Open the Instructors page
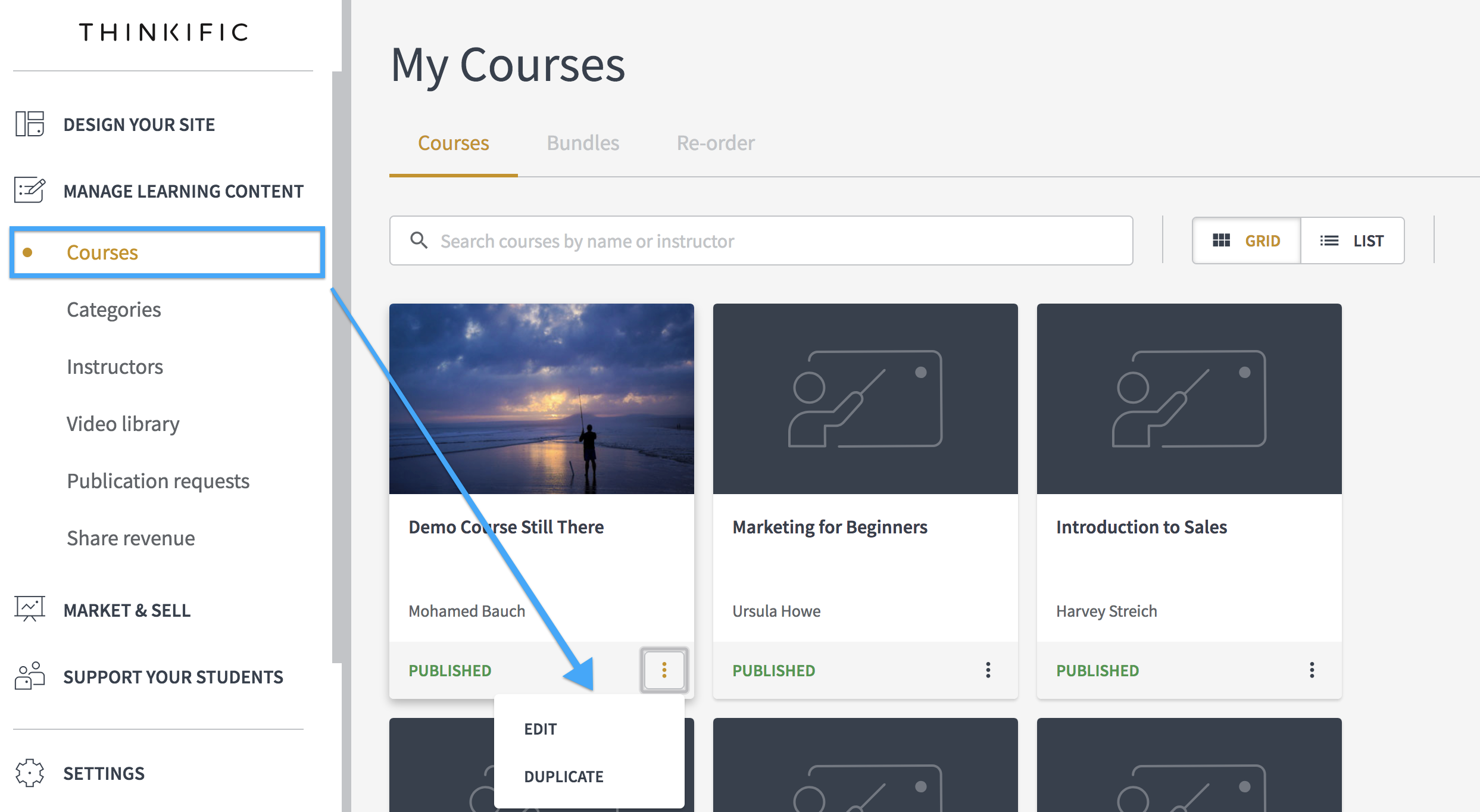The width and height of the screenshot is (1480, 812). pyautogui.click(x=115, y=367)
